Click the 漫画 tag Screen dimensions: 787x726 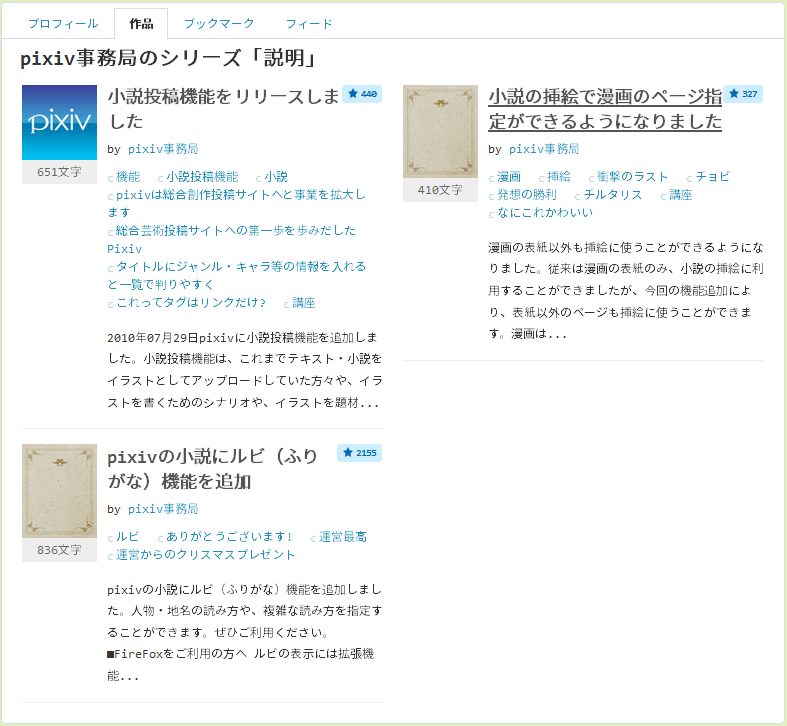[x=509, y=177]
